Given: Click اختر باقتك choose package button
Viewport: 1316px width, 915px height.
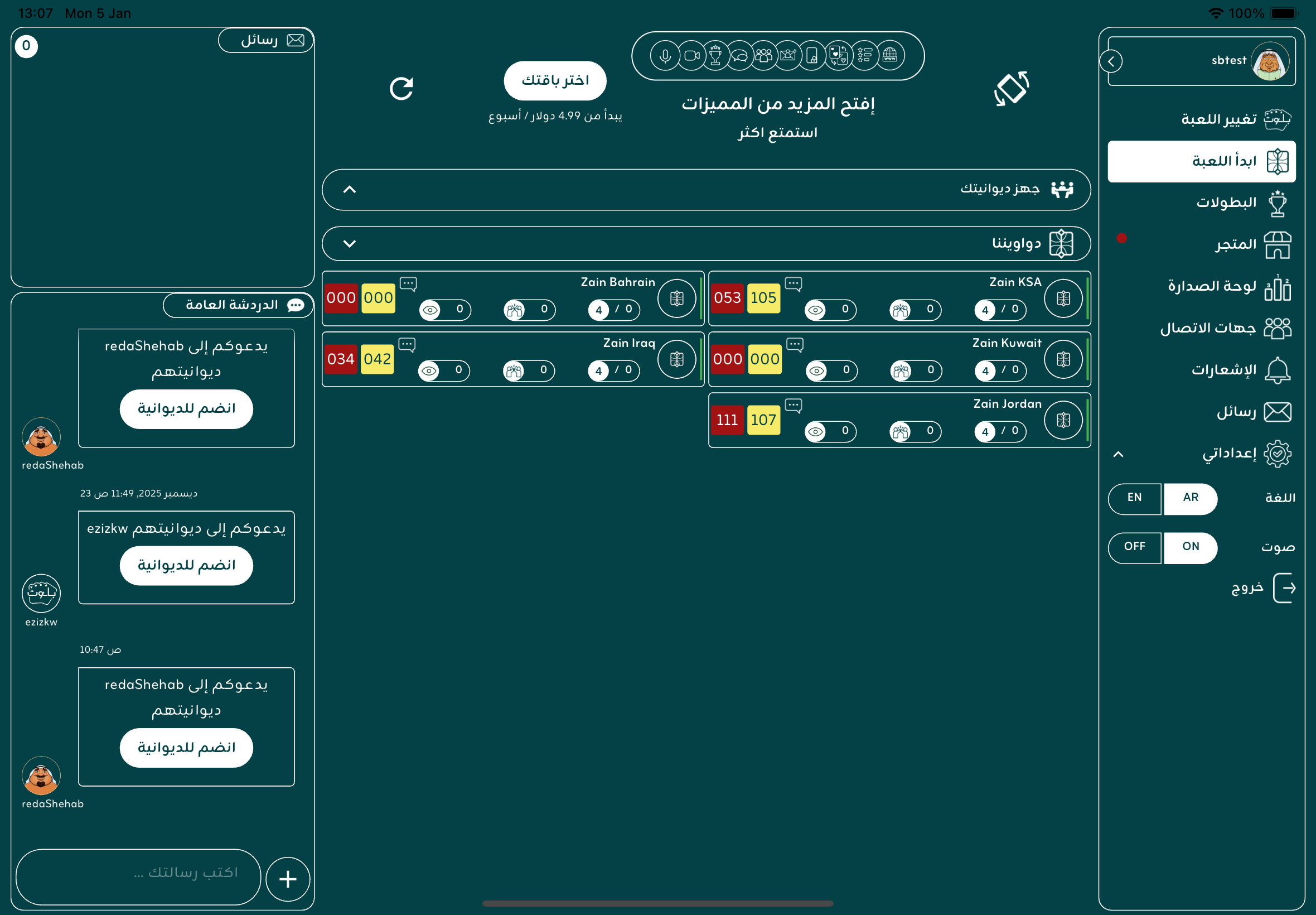Looking at the screenshot, I should click(x=555, y=80).
